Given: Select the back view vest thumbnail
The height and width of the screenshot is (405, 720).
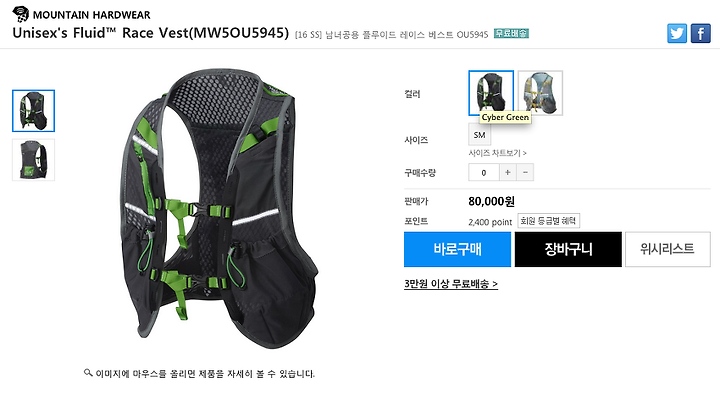Looking at the screenshot, I should pos(34,160).
